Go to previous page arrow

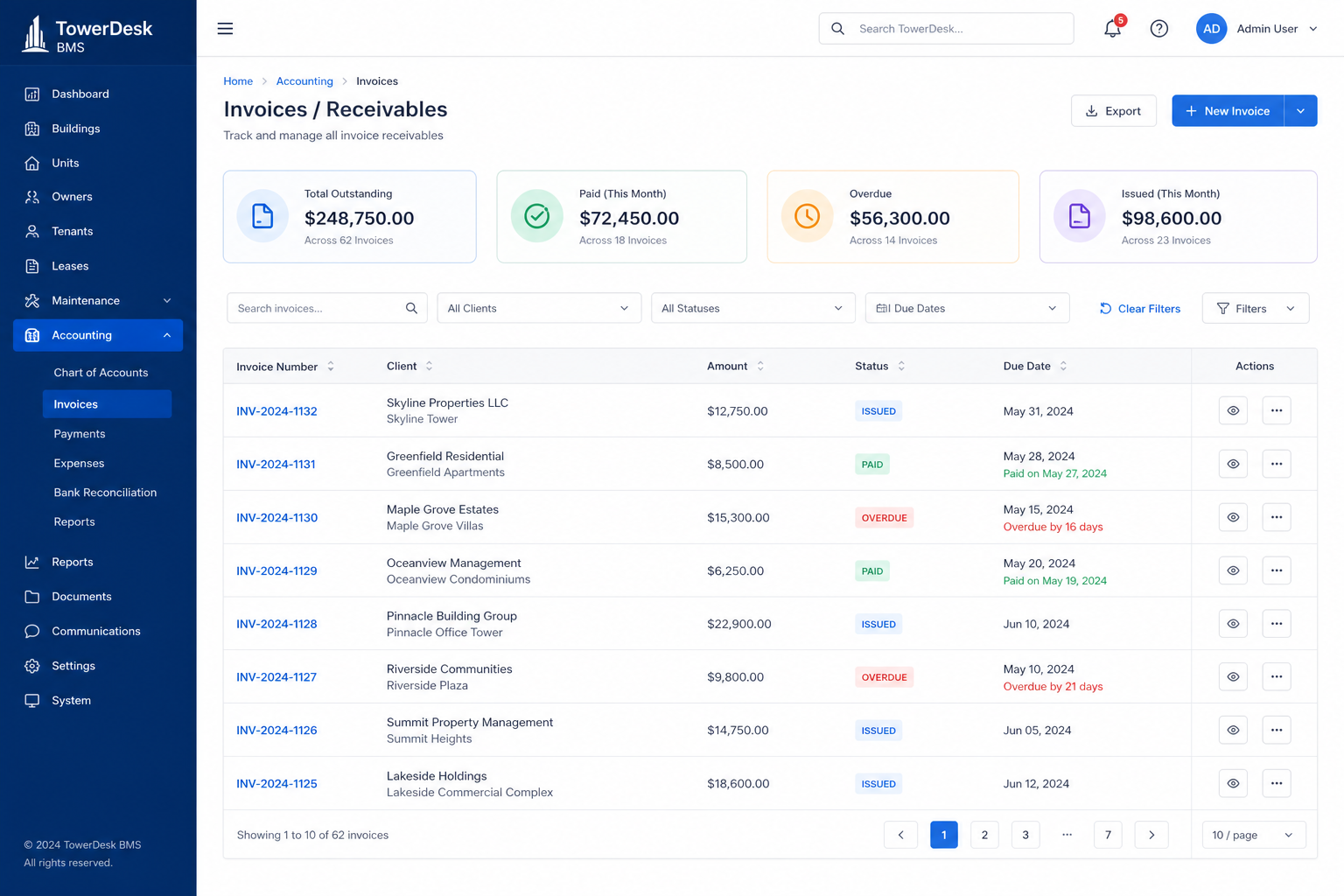coord(900,835)
